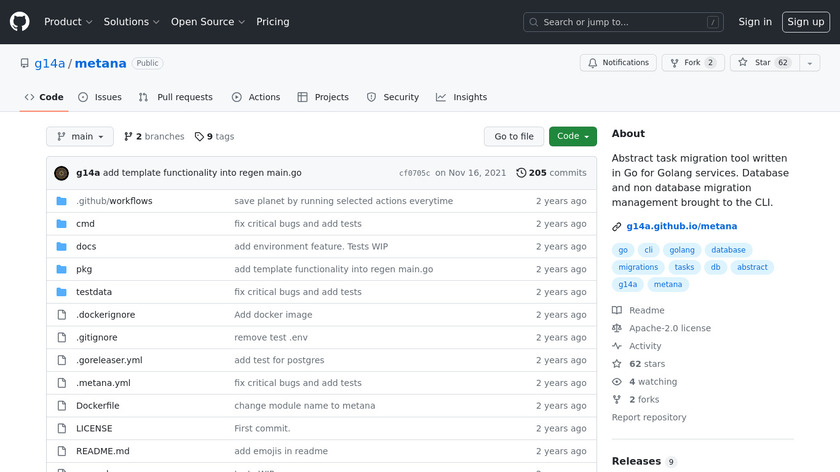Click the Dockerfile file icon

tap(61, 406)
